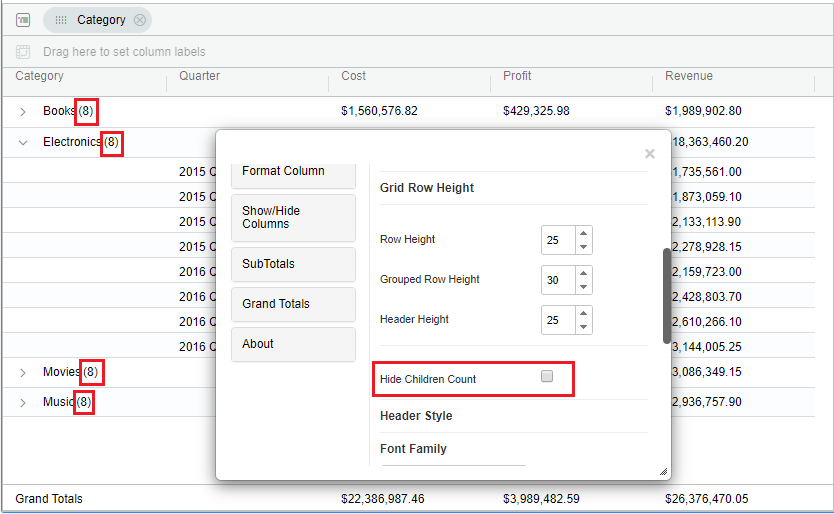834x514 pixels.
Task: Switch to the Grand Totals tab
Action: [293, 304]
